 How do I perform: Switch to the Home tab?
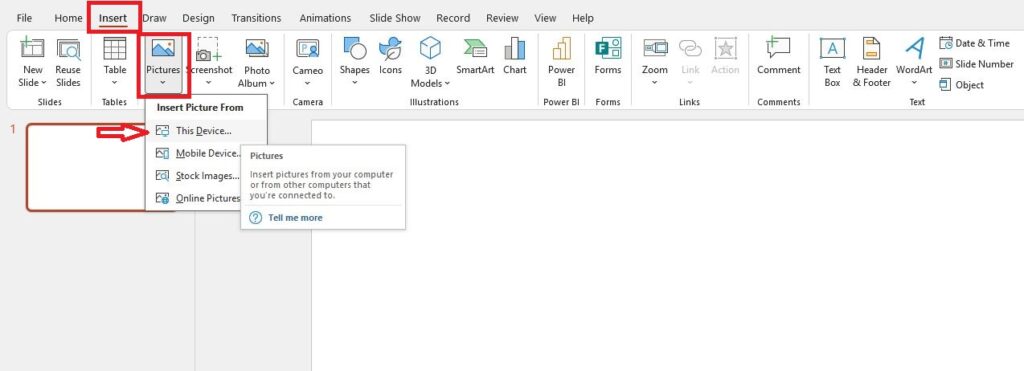69,18
